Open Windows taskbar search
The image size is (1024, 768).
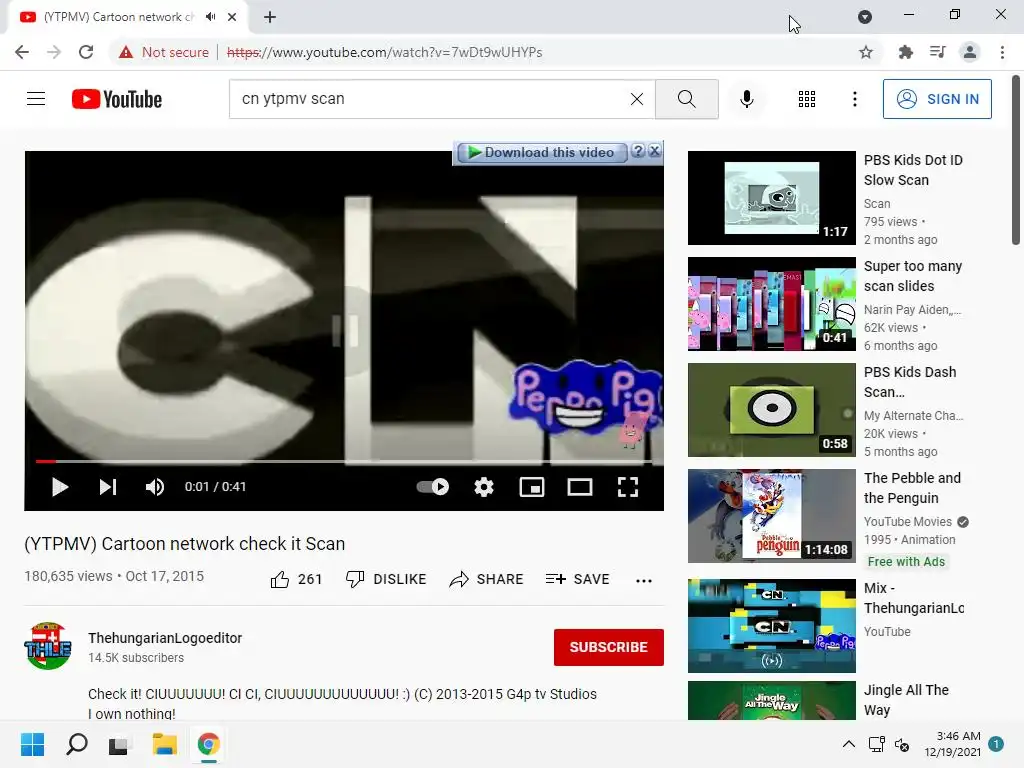pyautogui.click(x=77, y=744)
